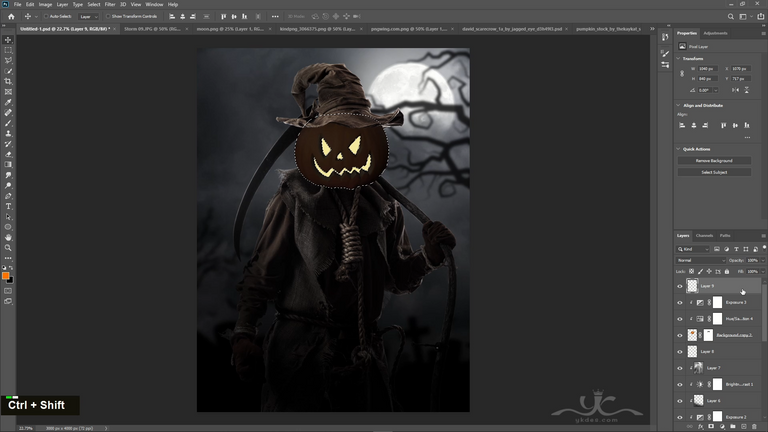Viewport: 768px width, 432px height.
Task: Create new adjustment layer icon
Action: pos(722,427)
